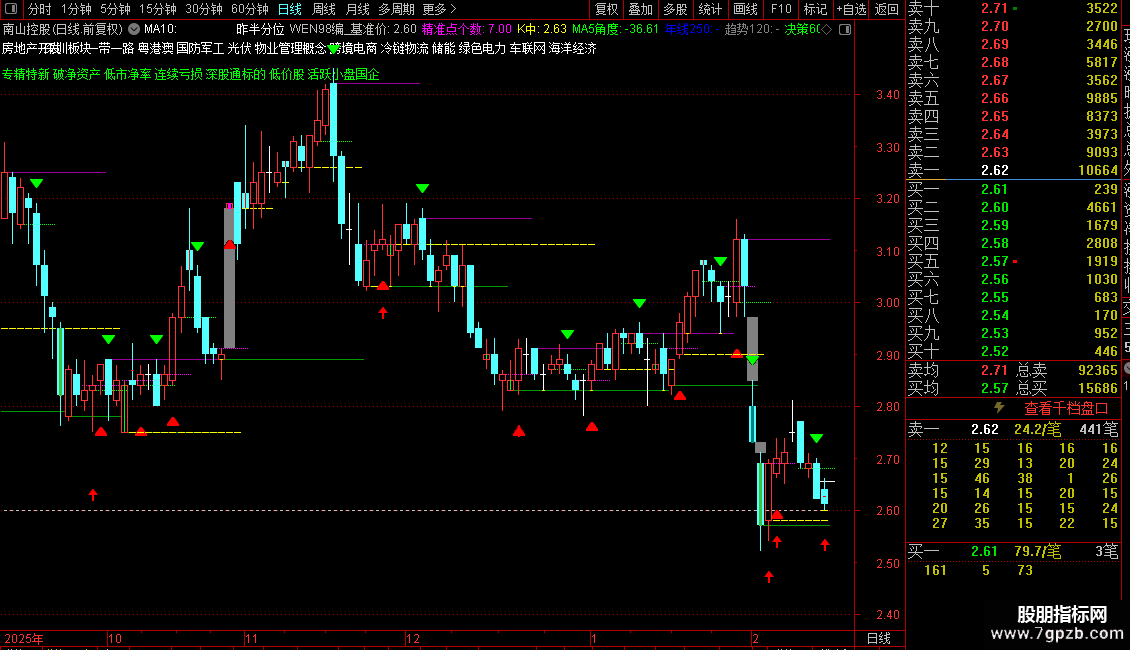This screenshot has width=1130, height=650.
Task: Toggle the left panel icon at toolbar start
Action: point(11,9)
